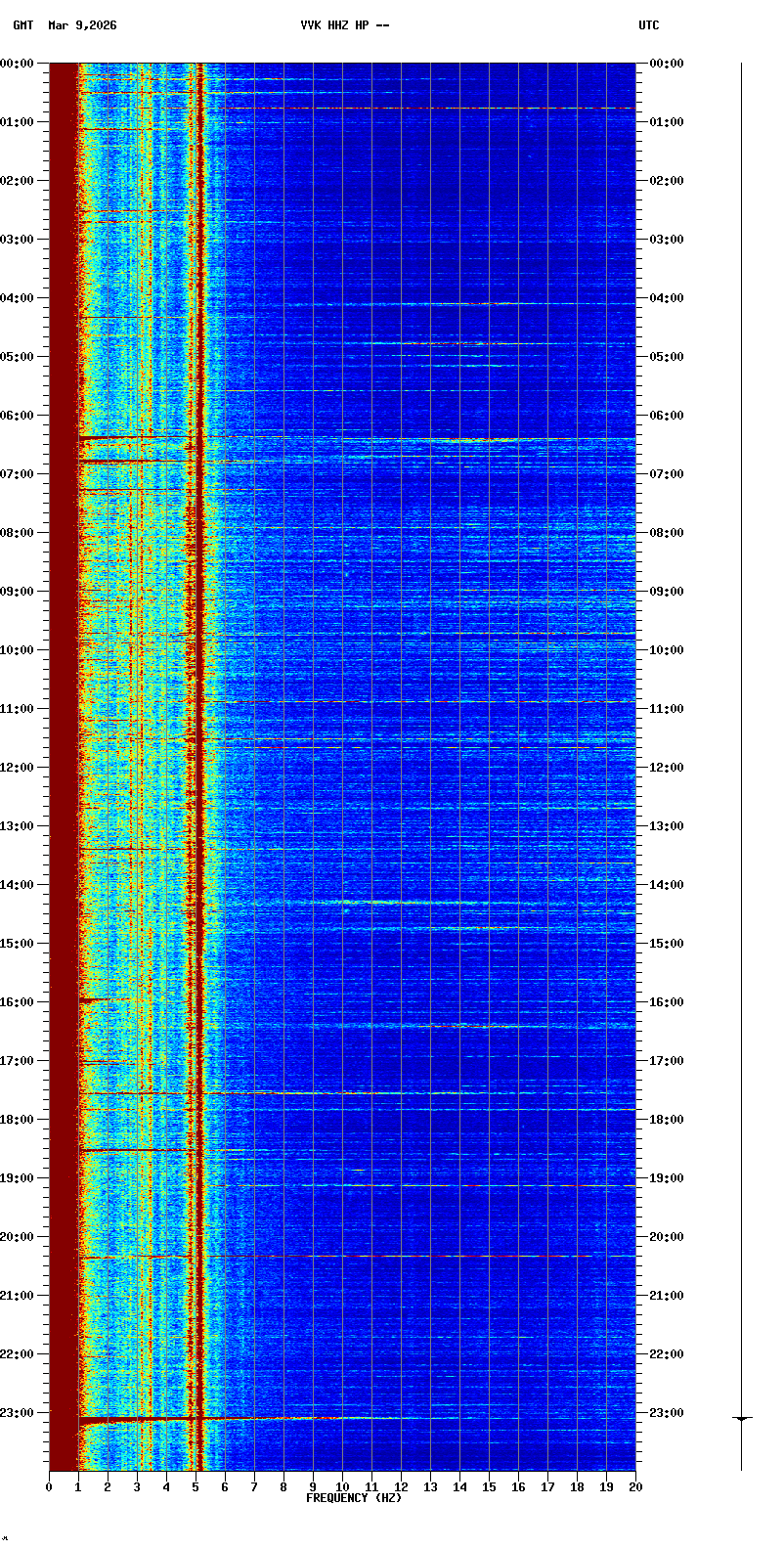Click the GMT label in the header

pyautogui.click(x=22, y=25)
